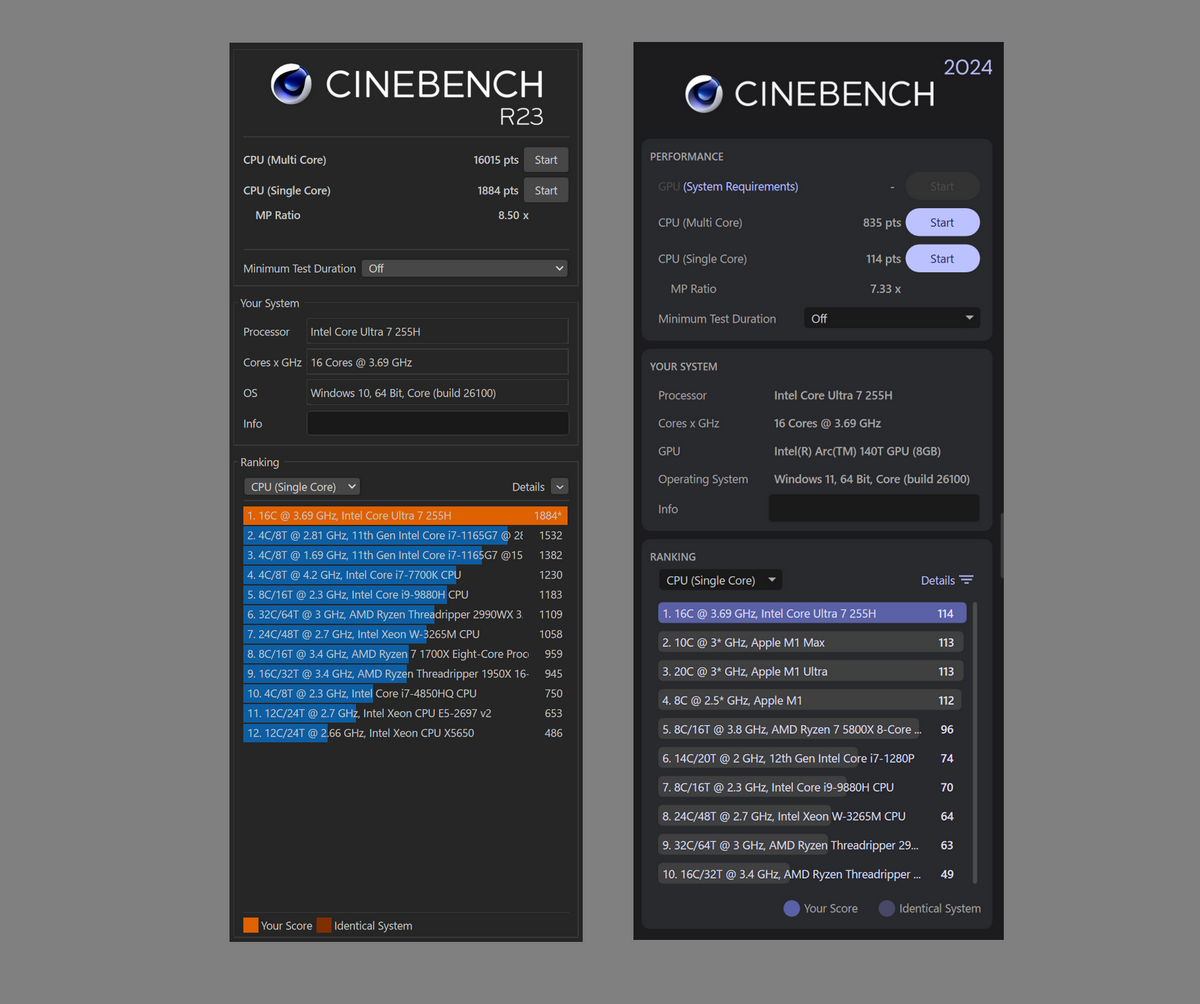Select the i9-9880H row in Cinebench 2024 ranking

tap(812, 787)
